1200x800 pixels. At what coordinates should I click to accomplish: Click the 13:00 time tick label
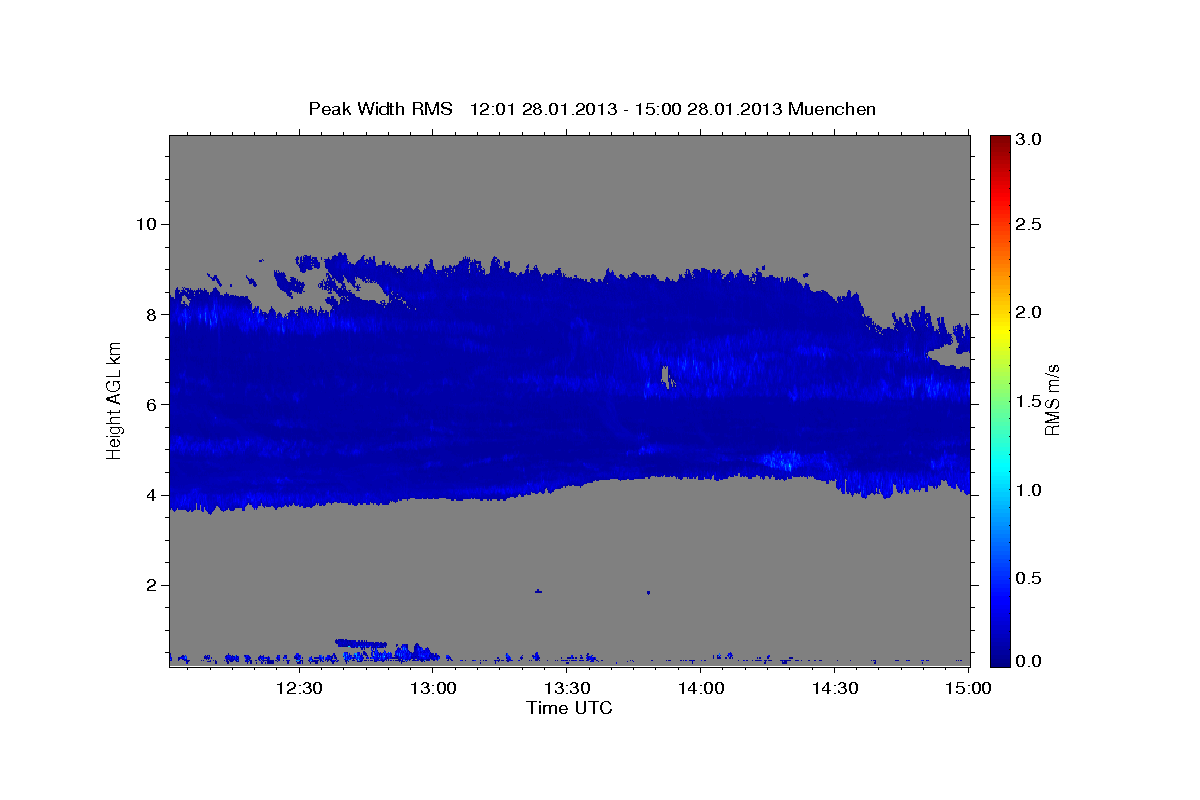click(x=434, y=688)
